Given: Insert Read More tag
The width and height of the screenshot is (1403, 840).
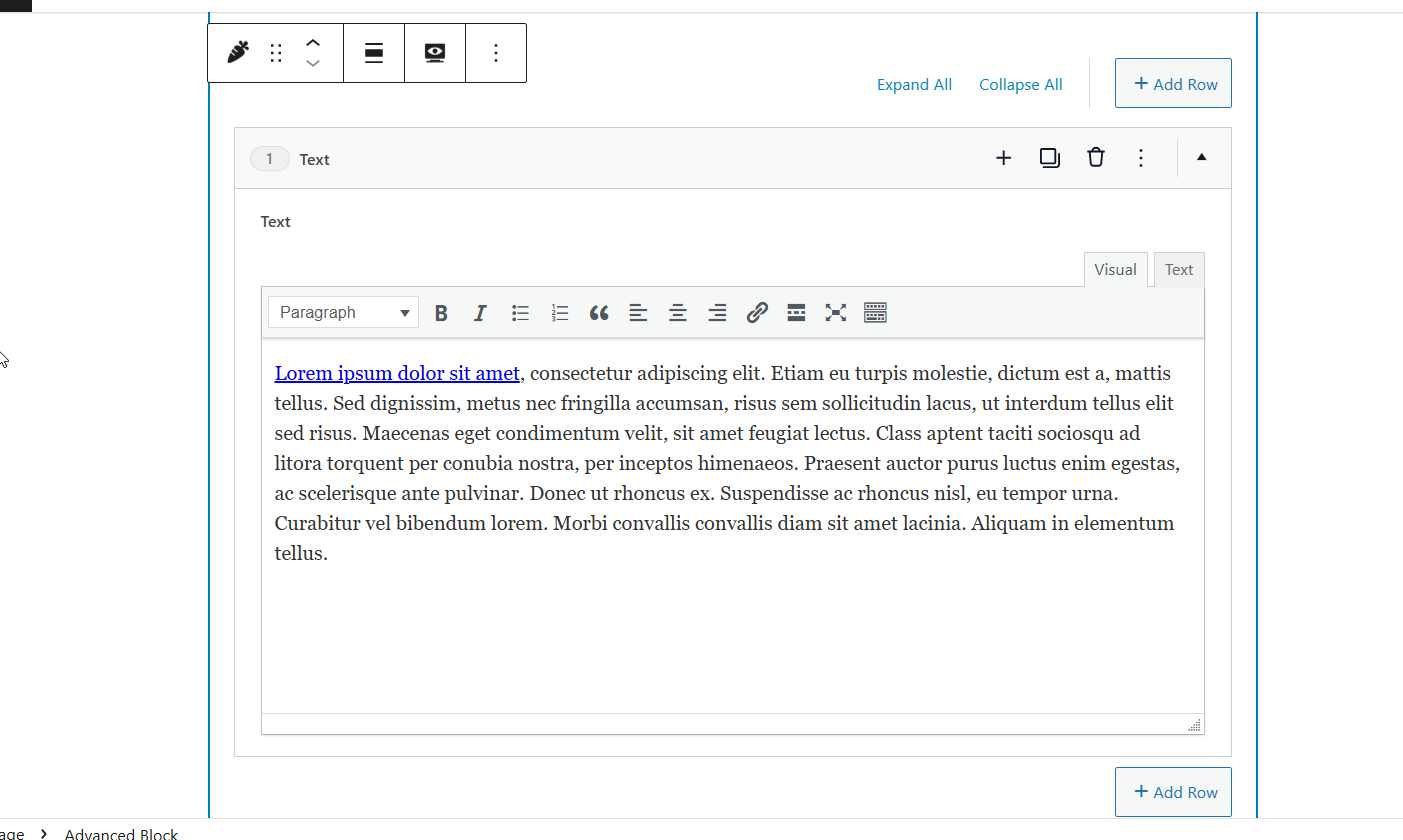Looking at the screenshot, I should coord(796,313).
